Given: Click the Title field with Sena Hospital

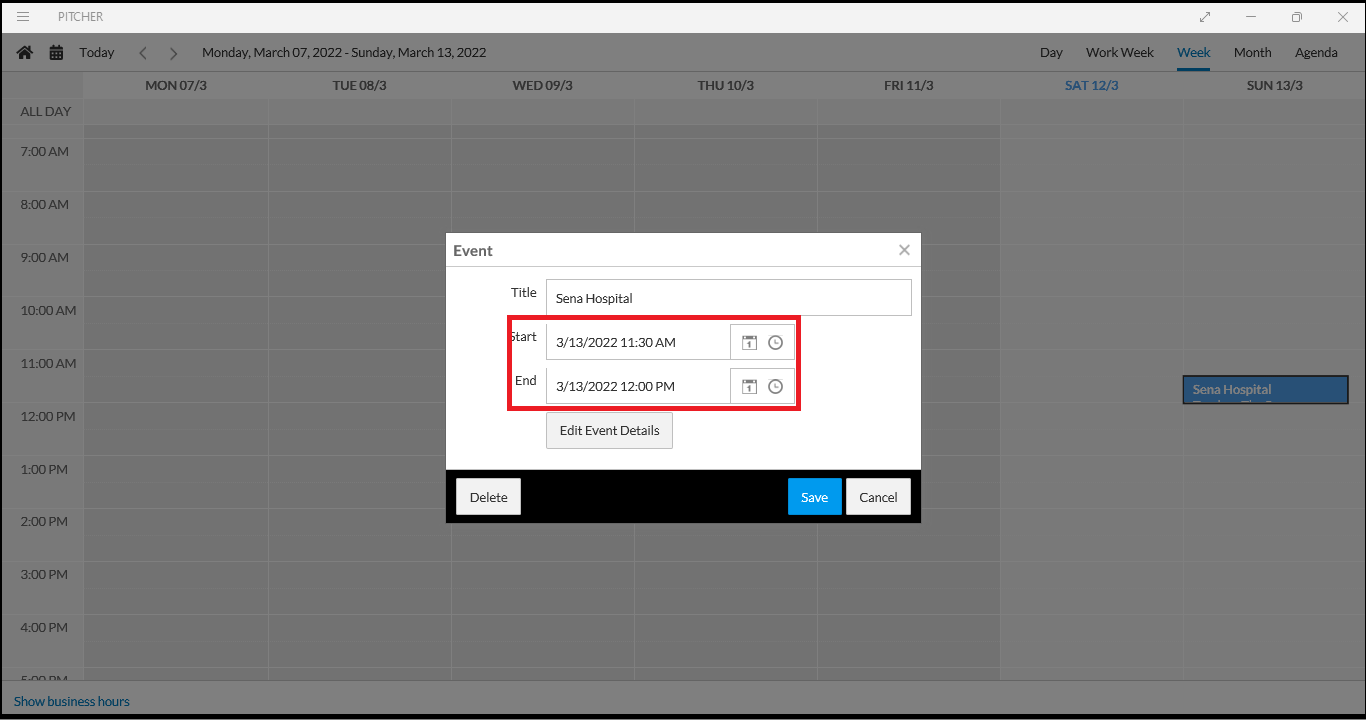Looking at the screenshot, I should (x=728, y=298).
